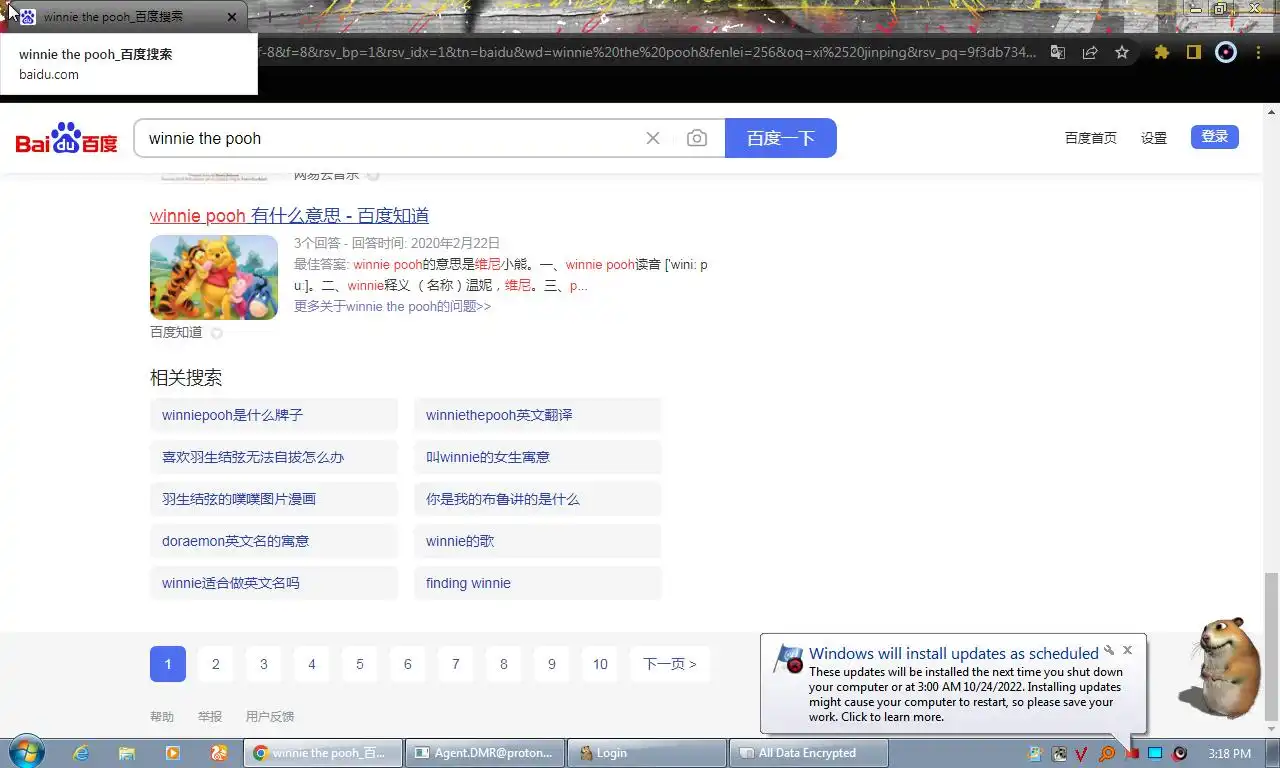
Task: Click the 百度一下 search button
Action: click(x=781, y=138)
